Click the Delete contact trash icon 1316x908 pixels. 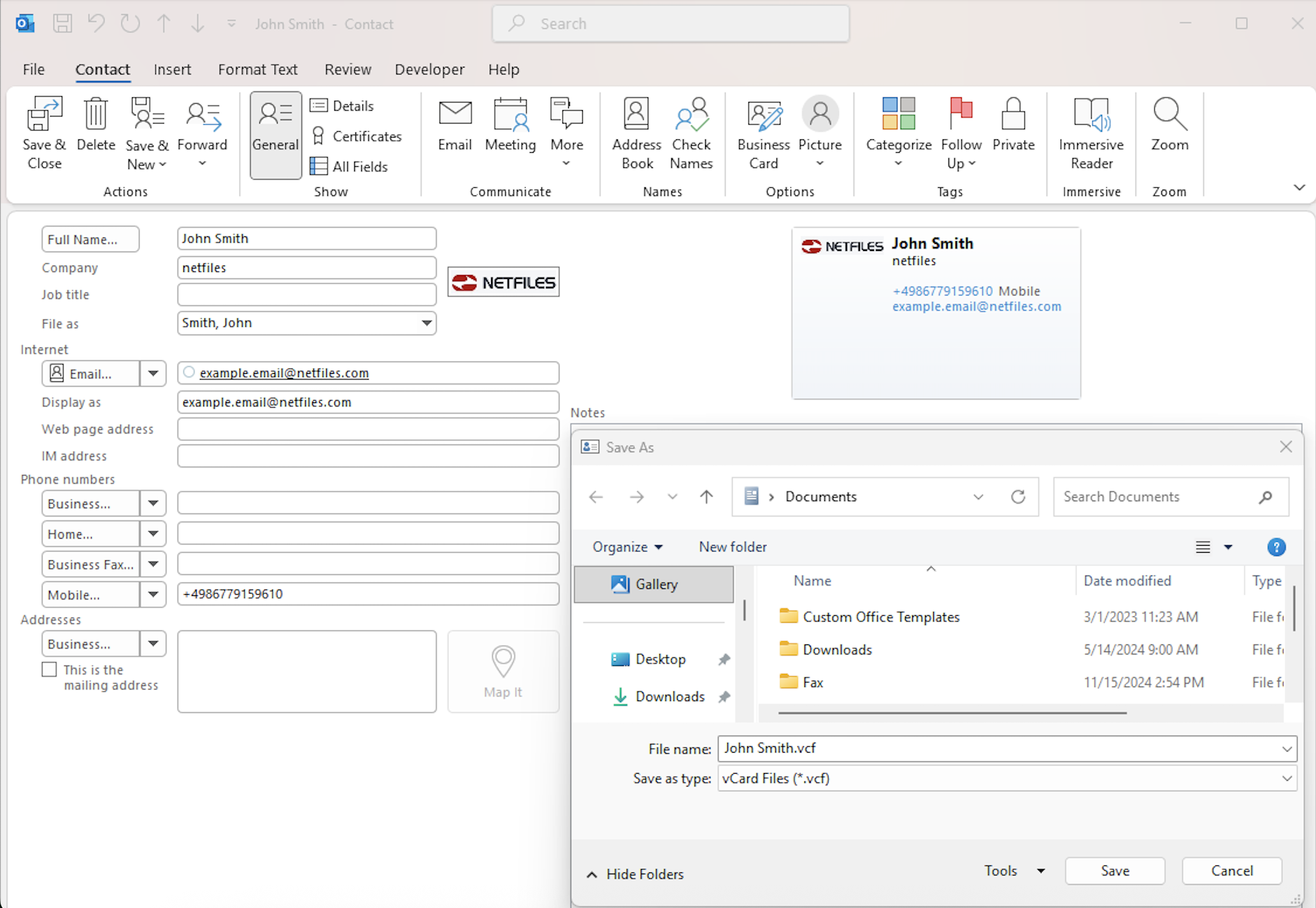coord(96,115)
